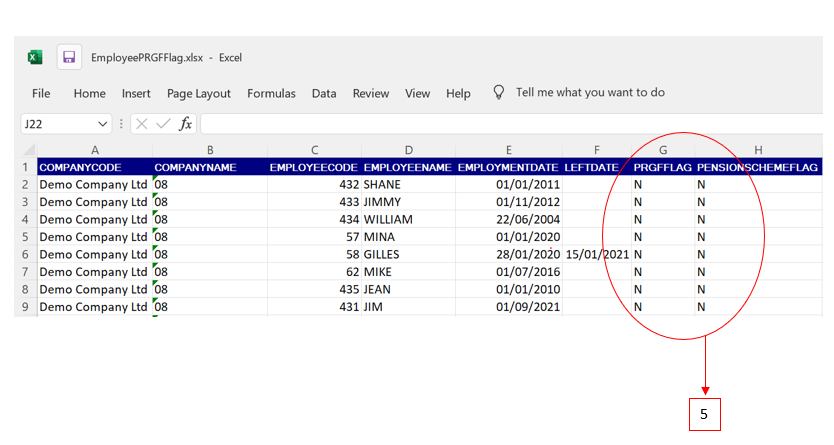
Task: Click the Excel application logo icon
Action: [x=35, y=58]
